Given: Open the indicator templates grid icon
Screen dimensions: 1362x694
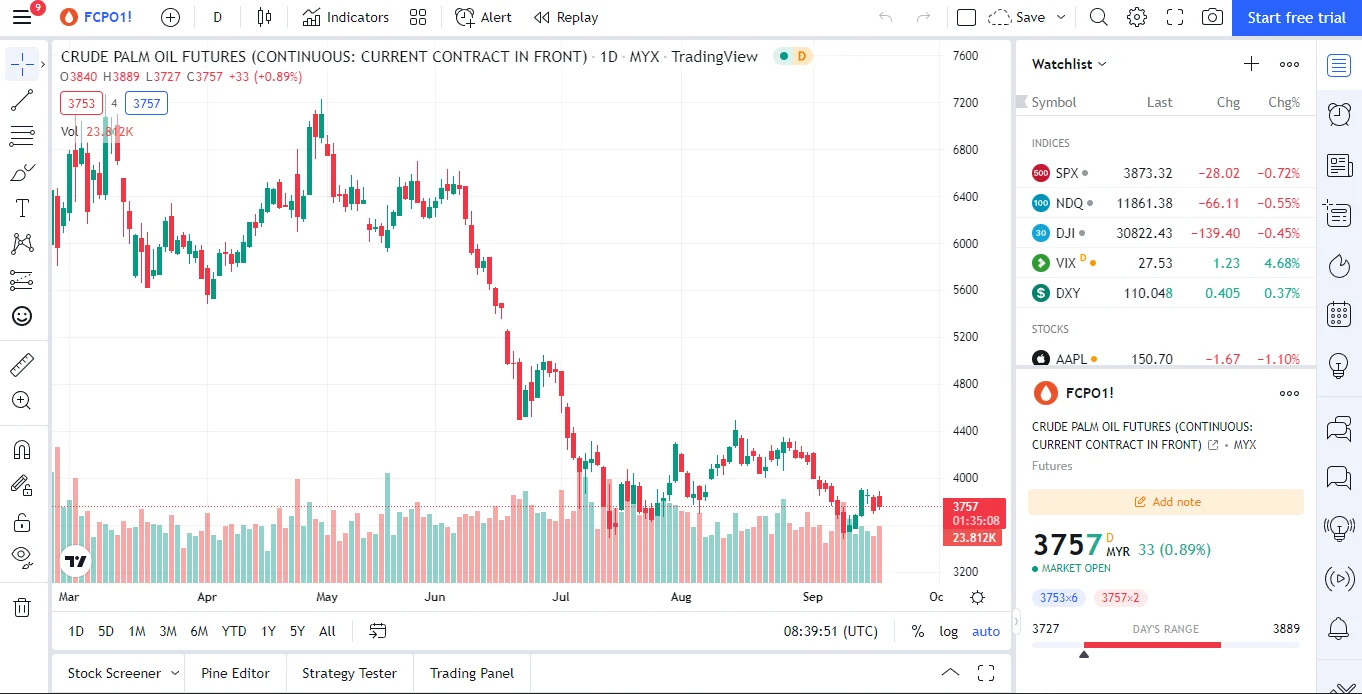Looking at the screenshot, I should point(418,17).
